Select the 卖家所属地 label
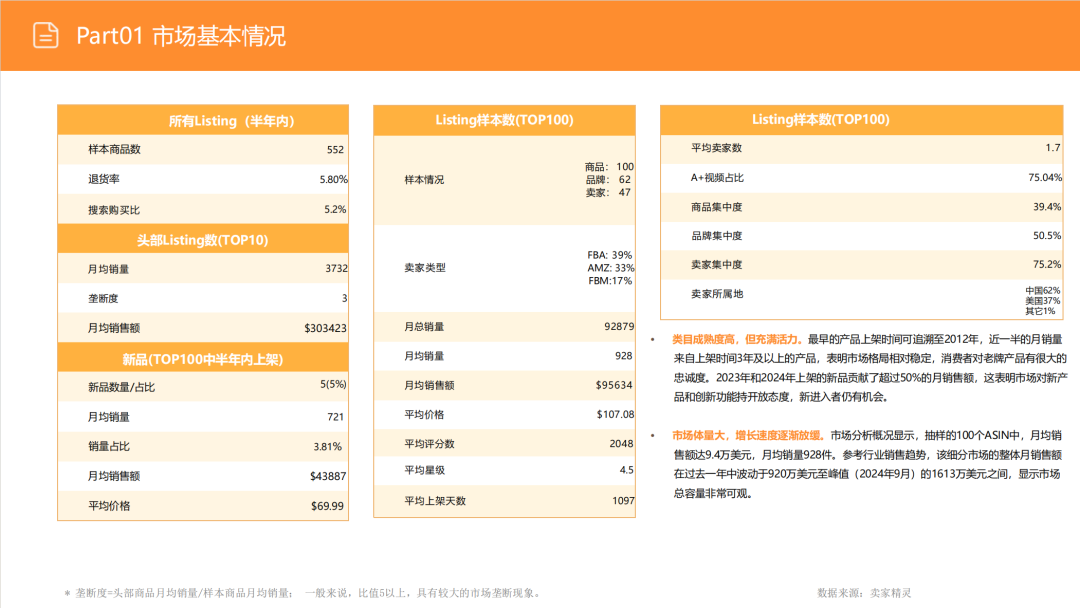This screenshot has height=608, width=1080. (717, 294)
